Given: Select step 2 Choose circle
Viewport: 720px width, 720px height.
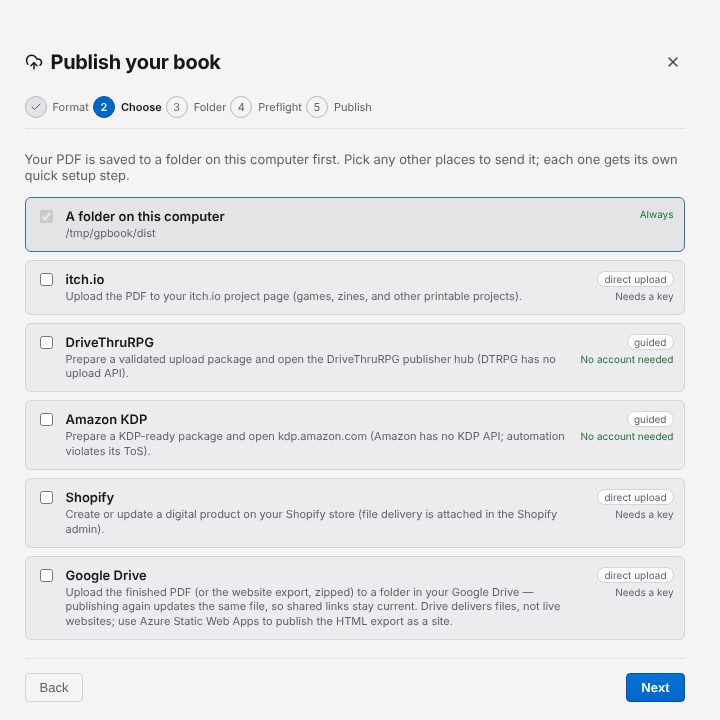Looking at the screenshot, I should click(x=104, y=107).
